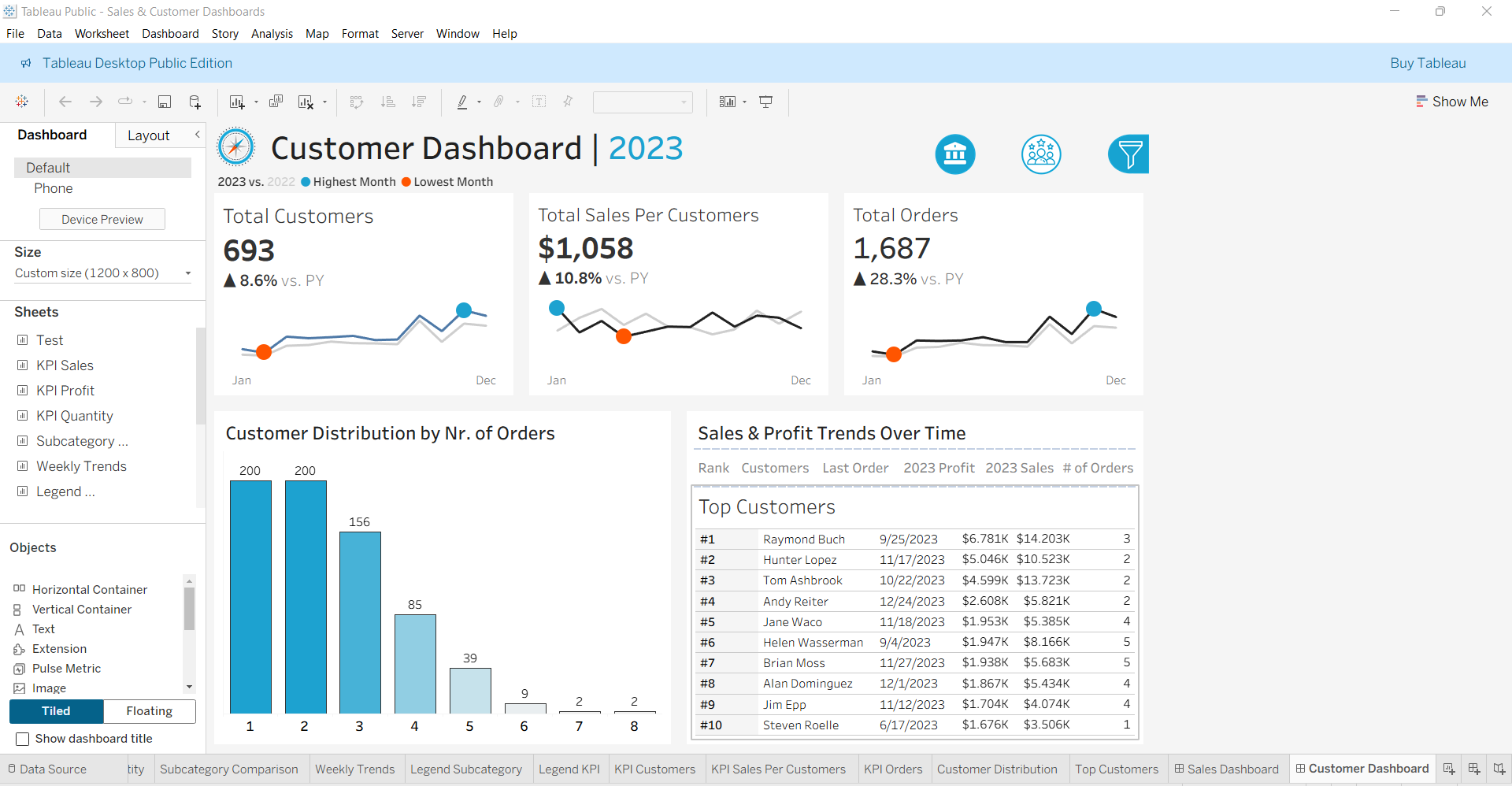The width and height of the screenshot is (1512, 786).
Task: Click the new worksheet icon in bottom bar
Action: click(x=1449, y=769)
